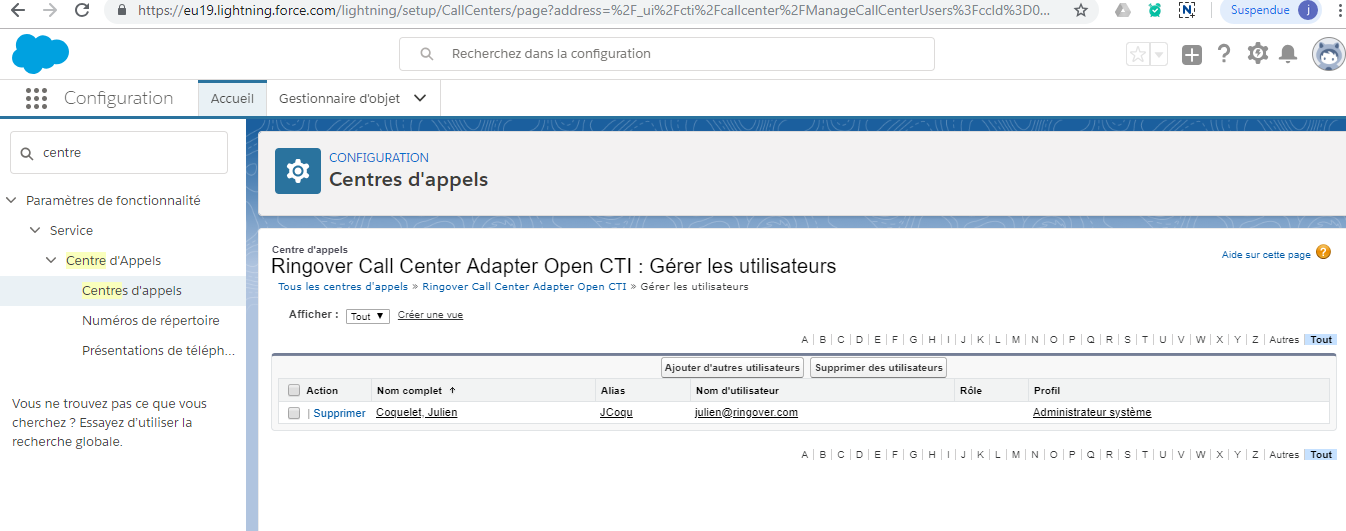The width and height of the screenshot is (1346, 531).
Task: Open the Coquelet, Julien user link
Action: pyautogui.click(x=417, y=412)
